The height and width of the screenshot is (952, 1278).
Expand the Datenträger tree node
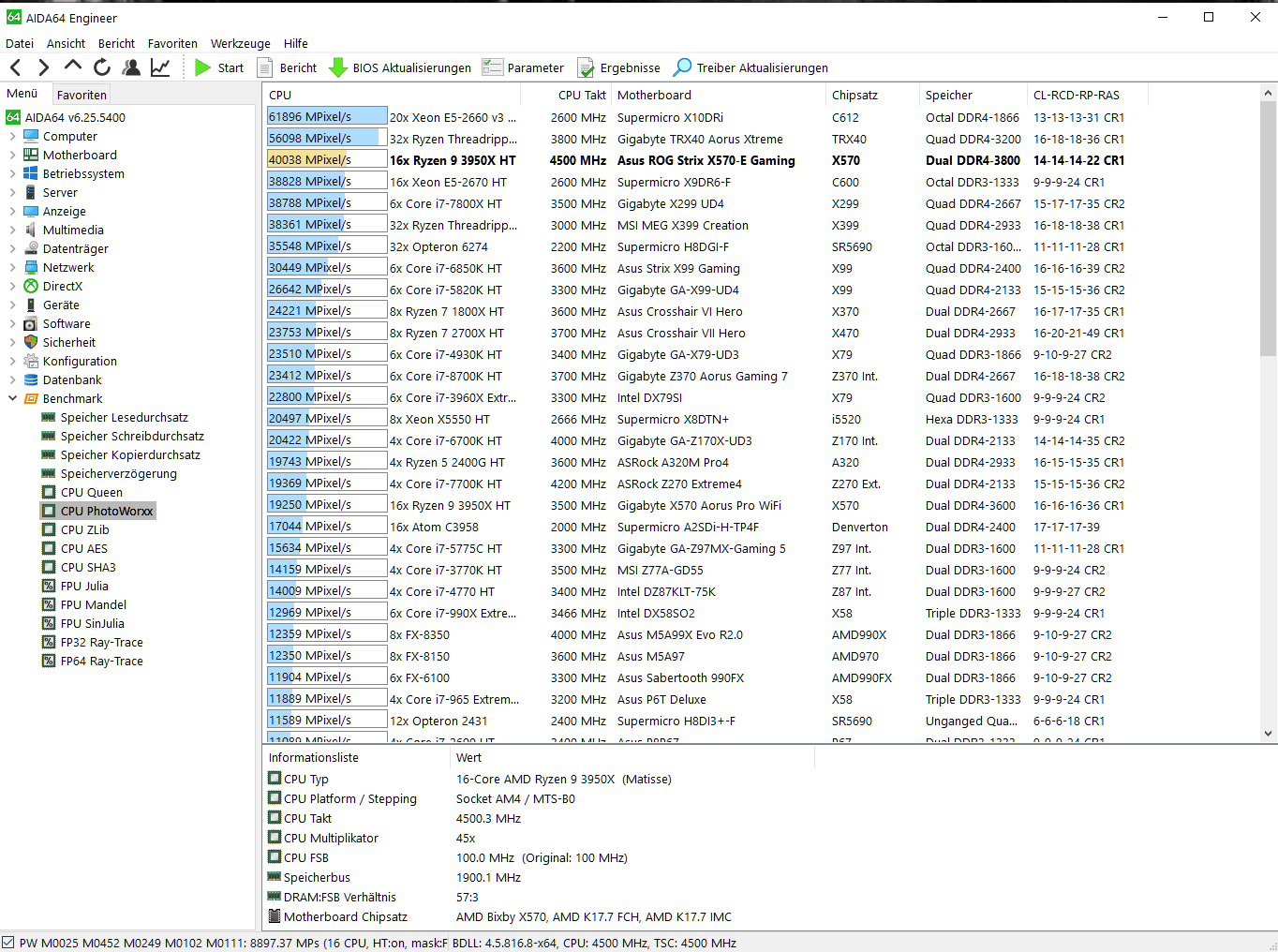click(12, 248)
